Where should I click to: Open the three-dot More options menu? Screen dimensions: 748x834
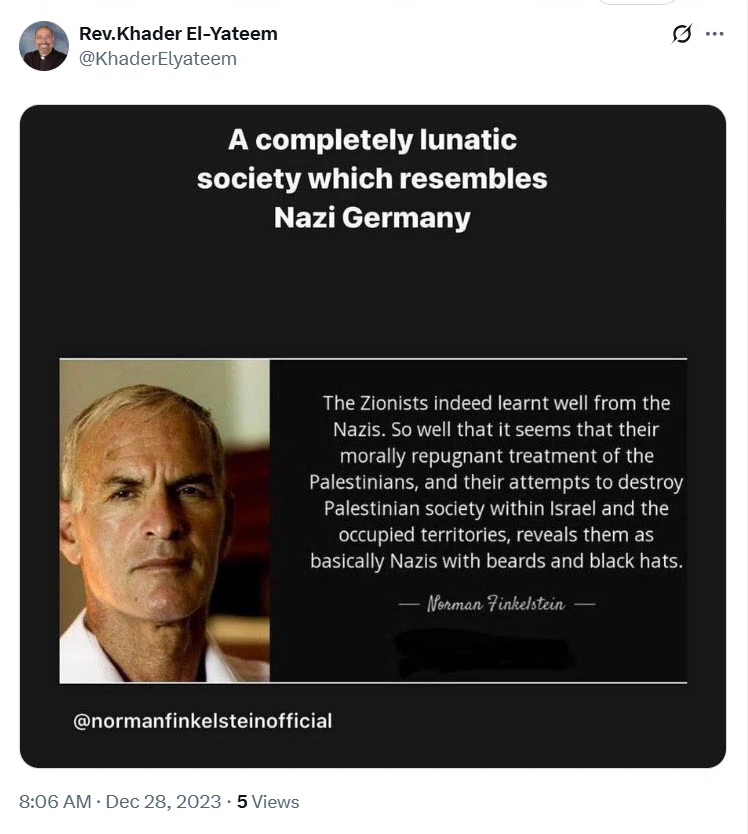tap(714, 34)
